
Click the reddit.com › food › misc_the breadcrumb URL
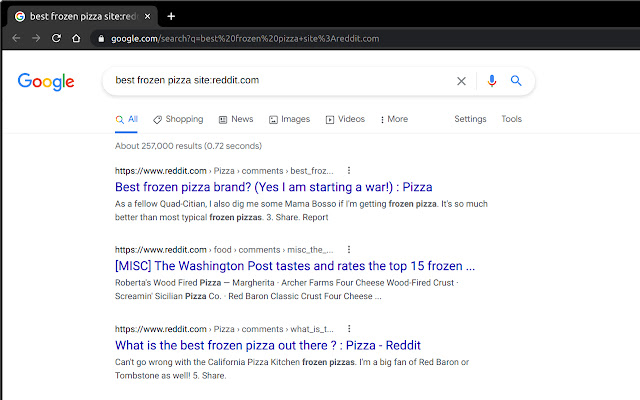[224, 250]
